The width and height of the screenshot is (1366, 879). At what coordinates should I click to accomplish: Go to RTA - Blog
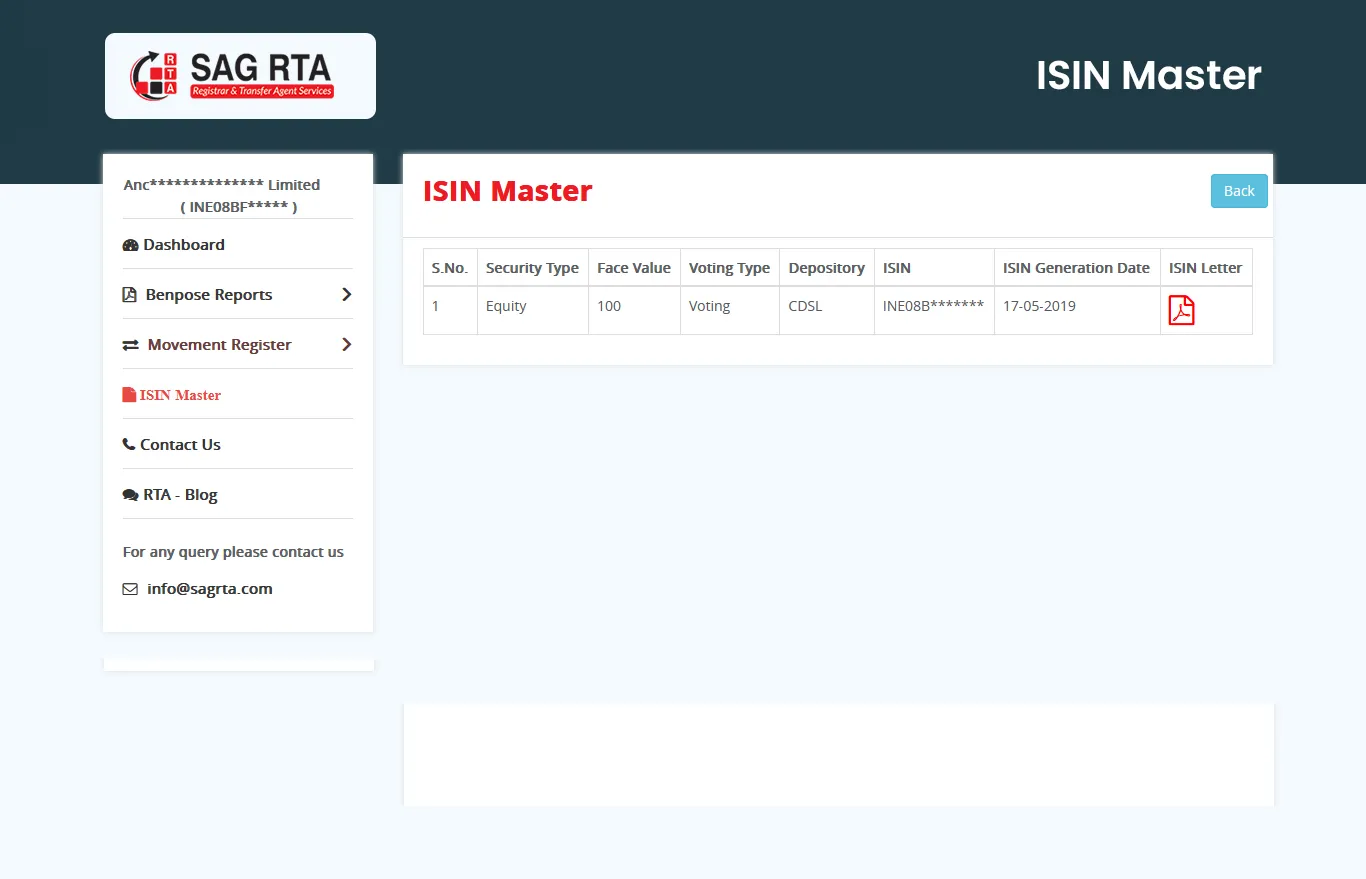(180, 495)
